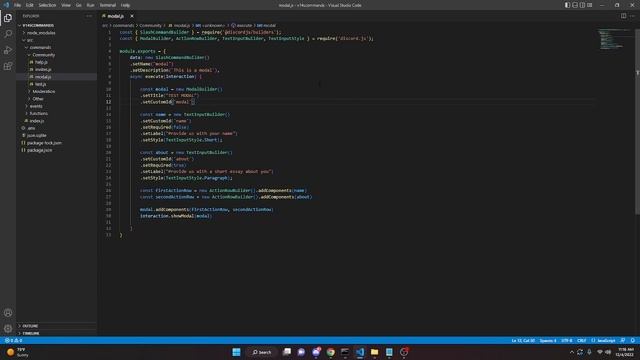
Task: Open editor more actions ellipsis
Action: [x=632, y=16]
